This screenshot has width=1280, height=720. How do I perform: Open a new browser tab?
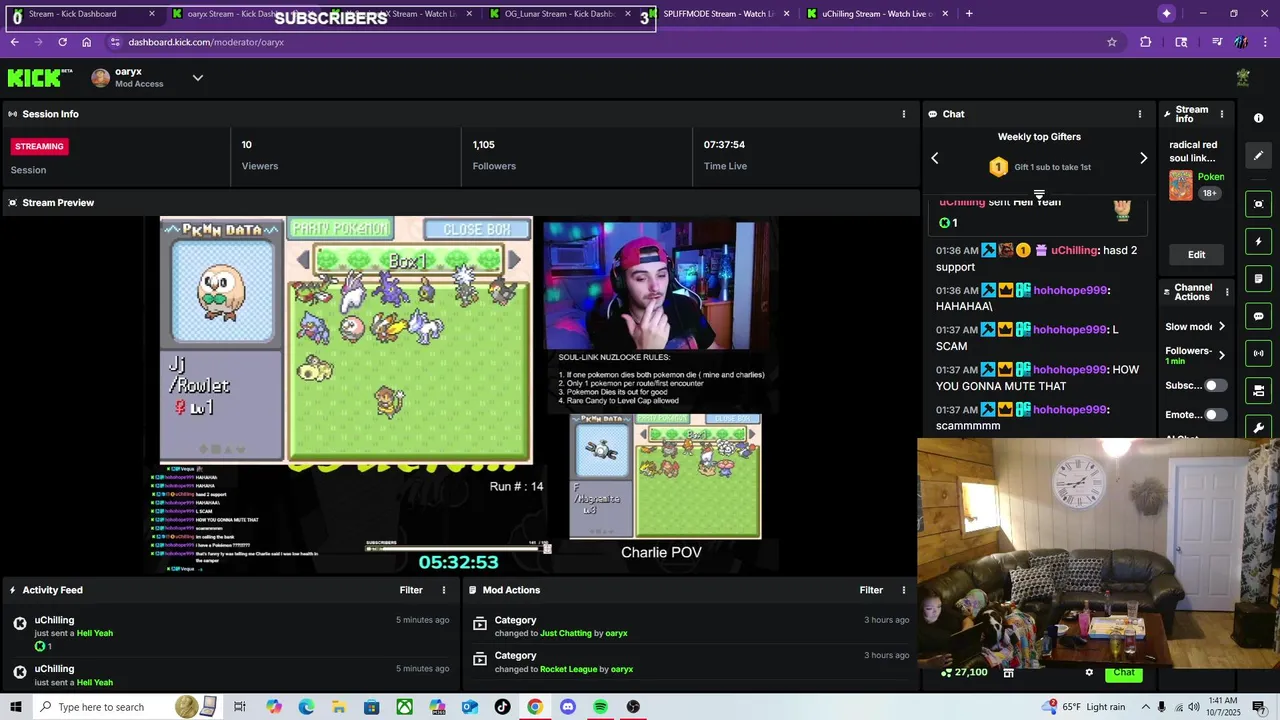pyautogui.click(x=969, y=14)
